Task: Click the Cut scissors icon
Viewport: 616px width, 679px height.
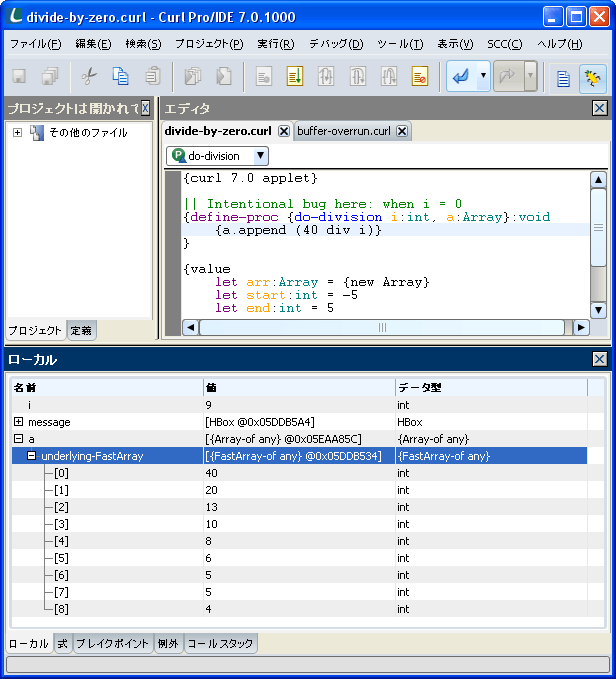Action: pyautogui.click(x=89, y=77)
